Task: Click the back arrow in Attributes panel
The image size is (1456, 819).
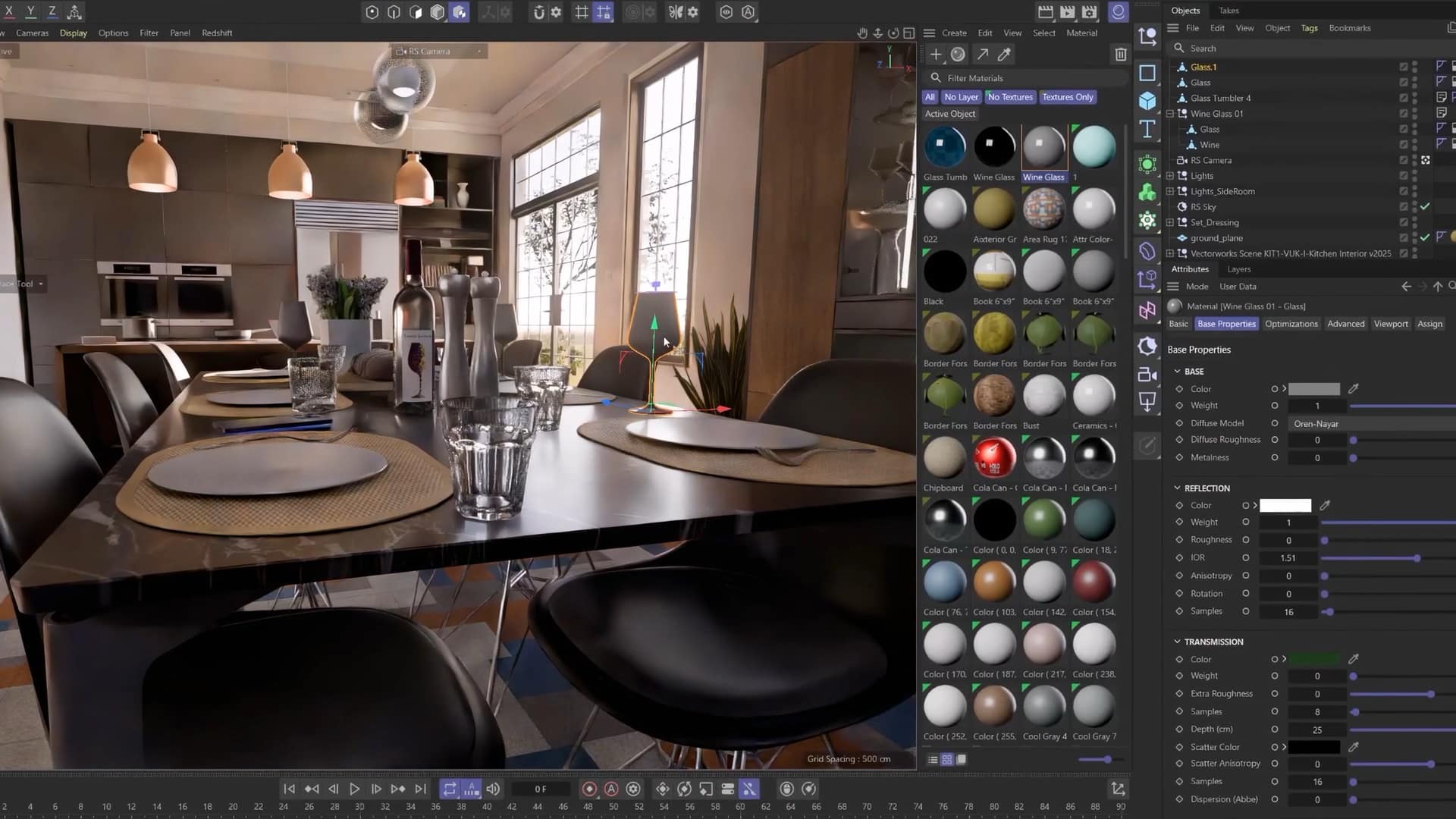Action: (x=1406, y=287)
